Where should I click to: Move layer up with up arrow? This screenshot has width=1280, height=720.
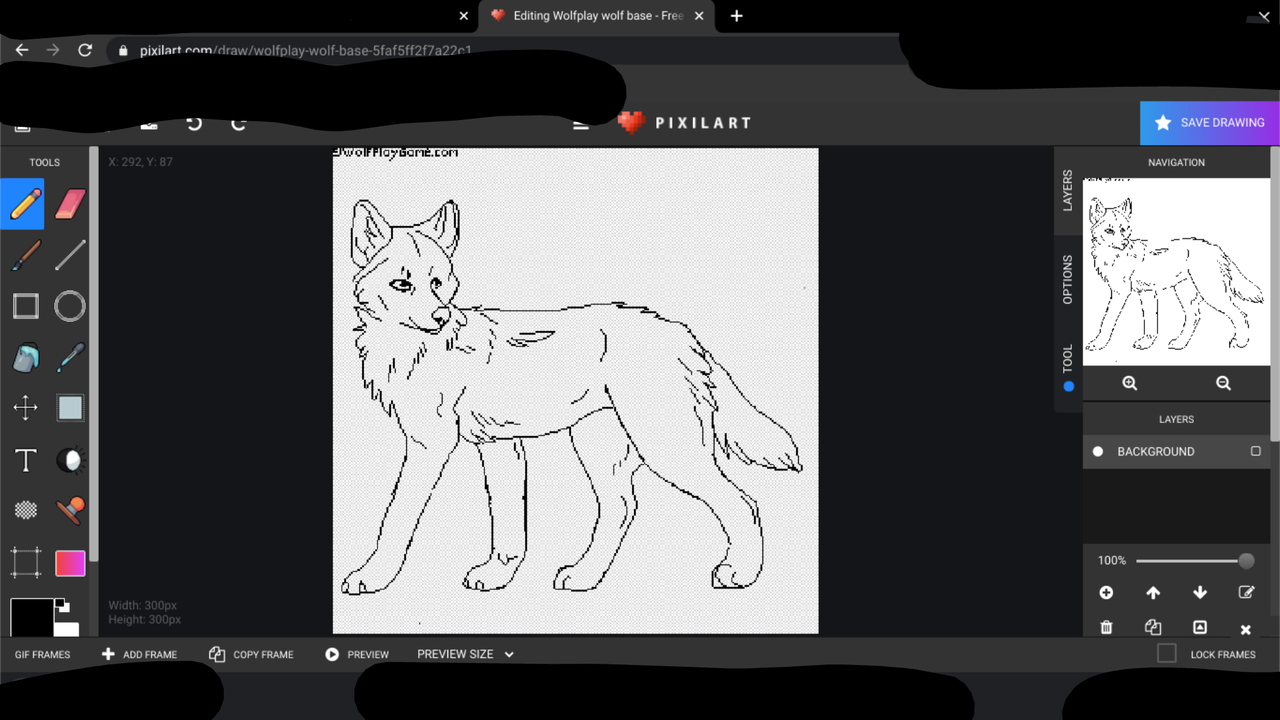[1153, 593]
